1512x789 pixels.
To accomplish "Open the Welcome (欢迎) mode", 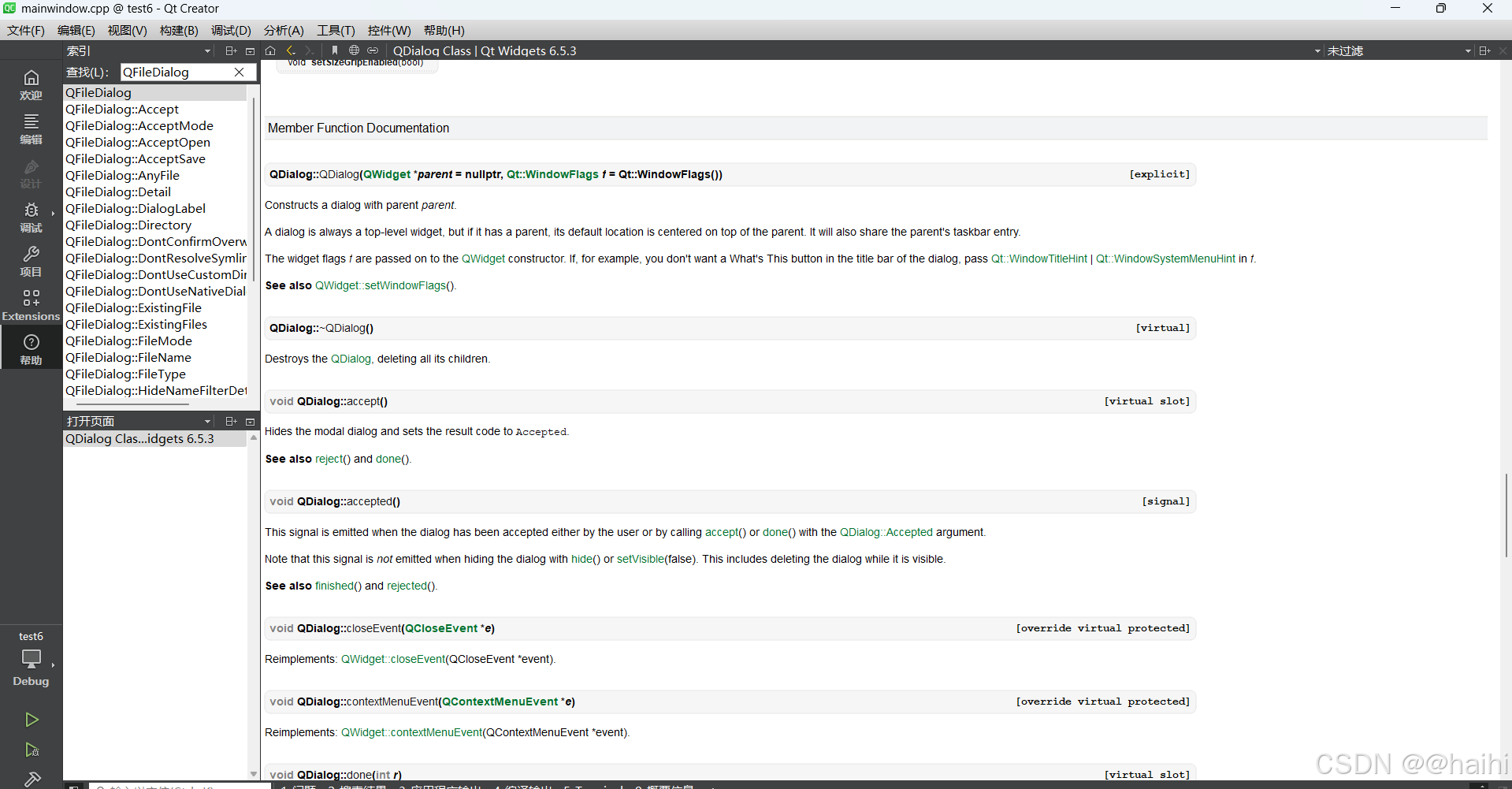I will [31, 85].
